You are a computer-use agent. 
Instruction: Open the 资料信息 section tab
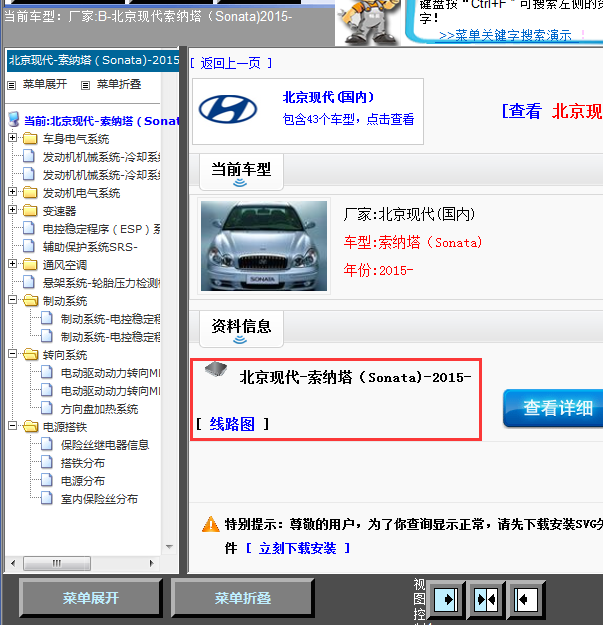click(241, 329)
